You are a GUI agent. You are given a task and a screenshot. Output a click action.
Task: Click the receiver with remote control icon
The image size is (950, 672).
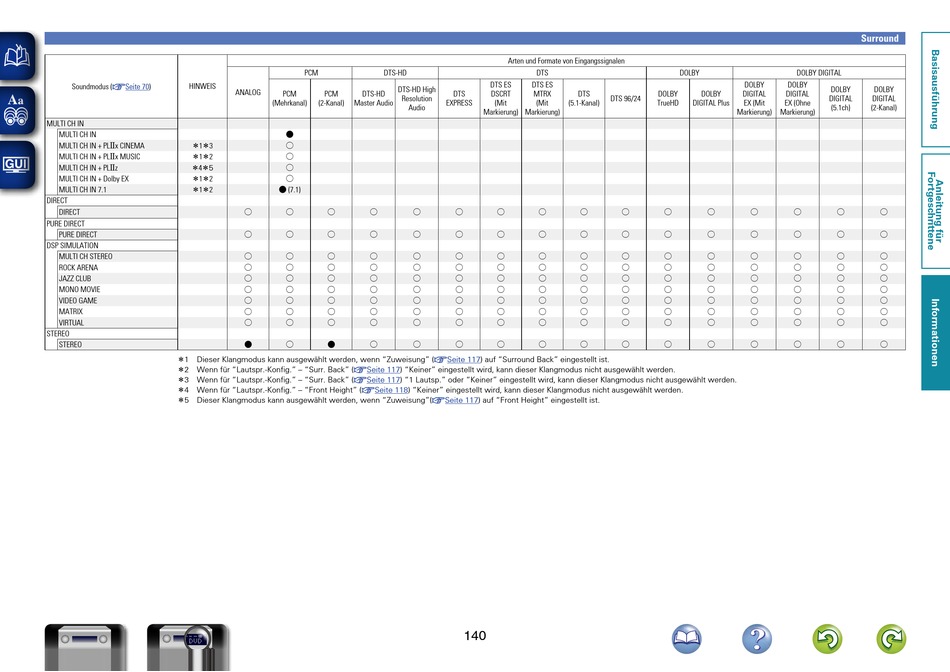coord(187,648)
